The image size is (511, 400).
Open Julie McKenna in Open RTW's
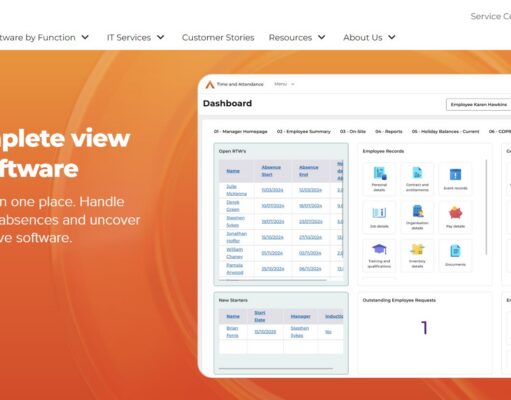click(236, 190)
